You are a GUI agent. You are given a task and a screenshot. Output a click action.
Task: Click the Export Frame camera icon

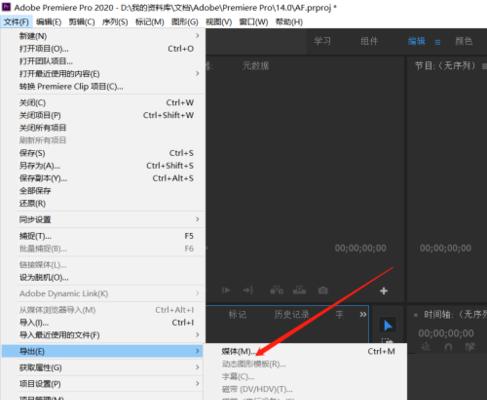323,290
